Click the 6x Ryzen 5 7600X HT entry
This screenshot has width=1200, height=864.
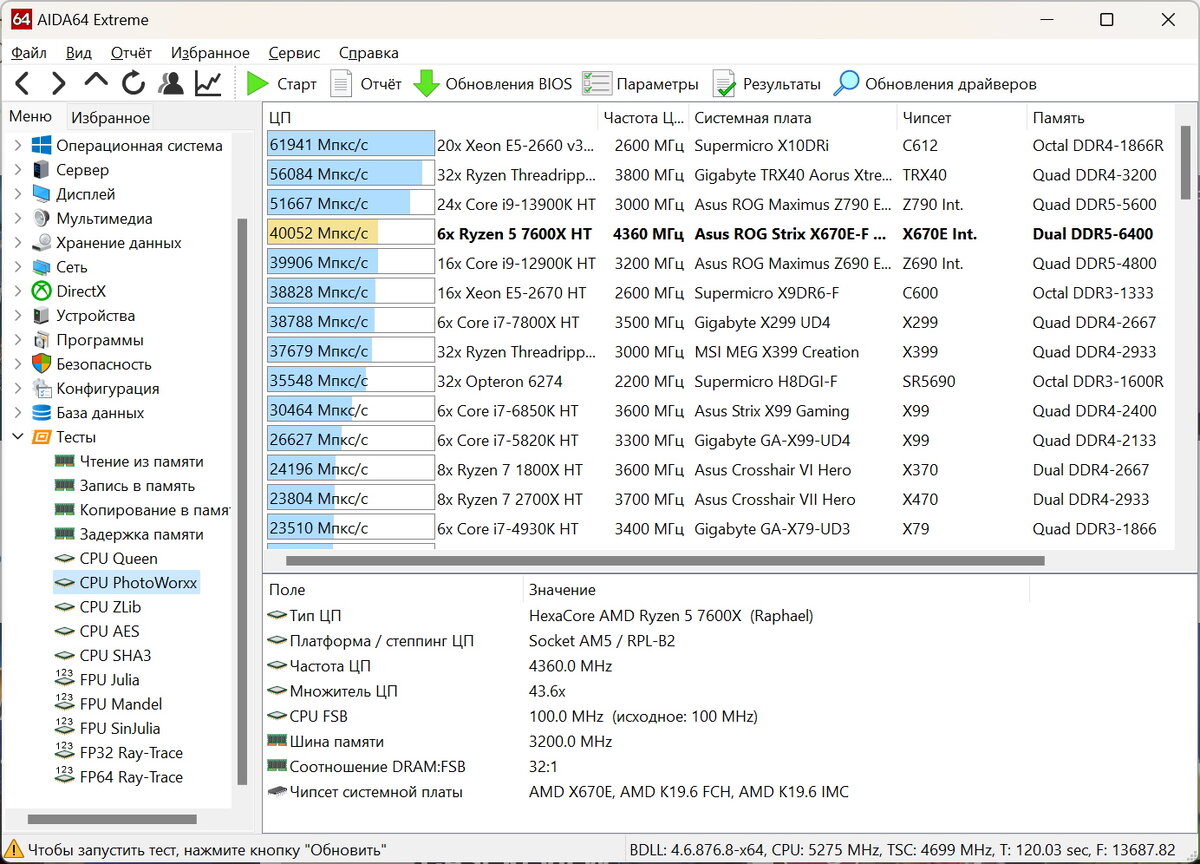point(514,234)
